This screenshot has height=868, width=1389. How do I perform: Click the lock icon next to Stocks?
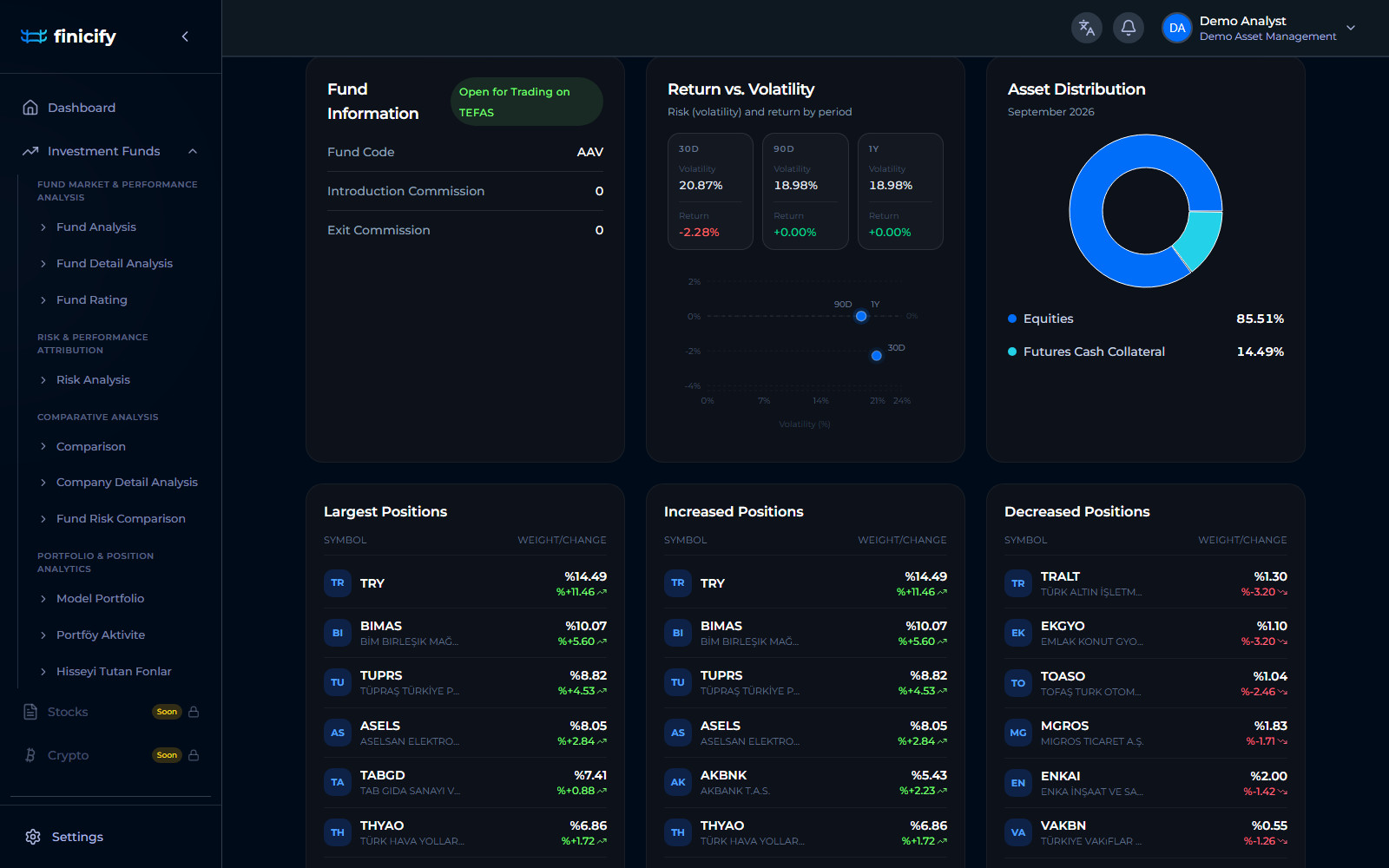pyautogui.click(x=194, y=712)
